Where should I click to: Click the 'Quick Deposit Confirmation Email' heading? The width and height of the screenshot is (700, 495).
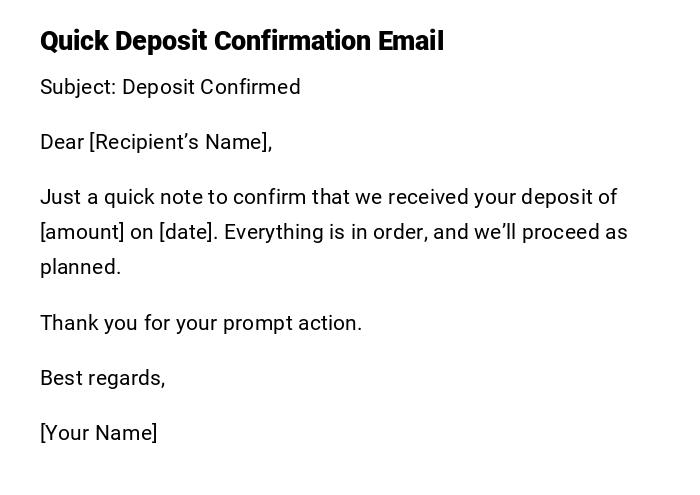point(241,41)
